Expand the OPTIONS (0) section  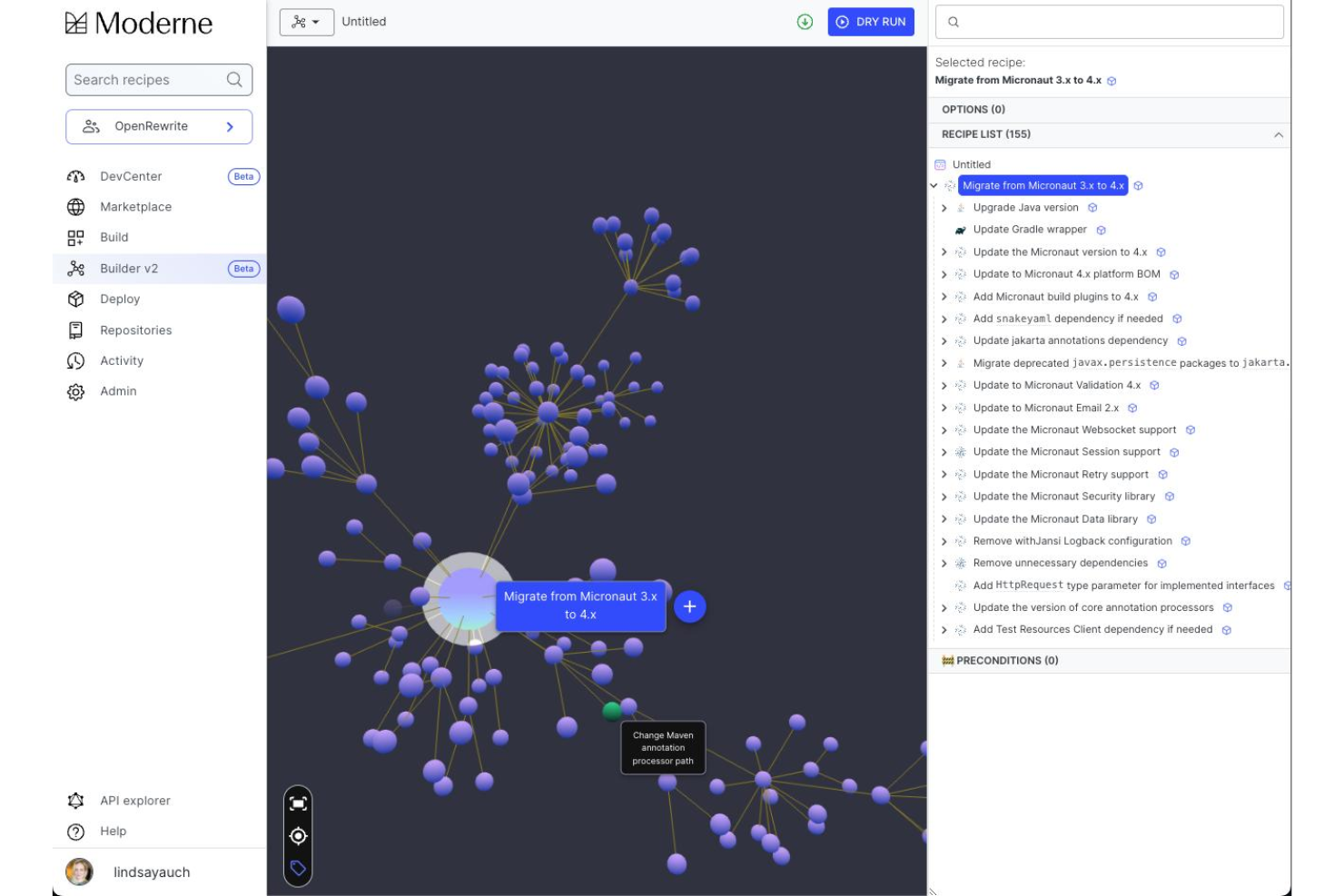tap(1110, 110)
